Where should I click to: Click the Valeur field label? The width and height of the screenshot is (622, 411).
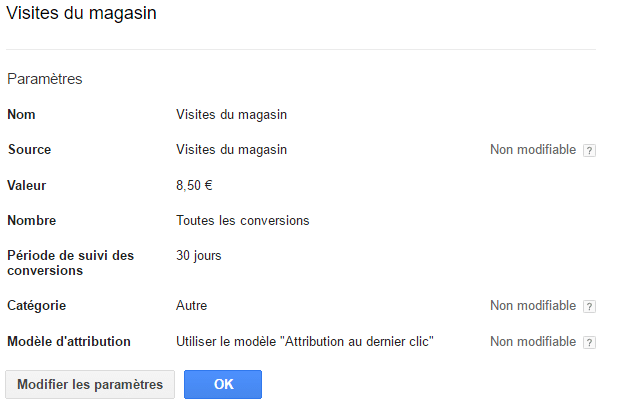point(27,185)
